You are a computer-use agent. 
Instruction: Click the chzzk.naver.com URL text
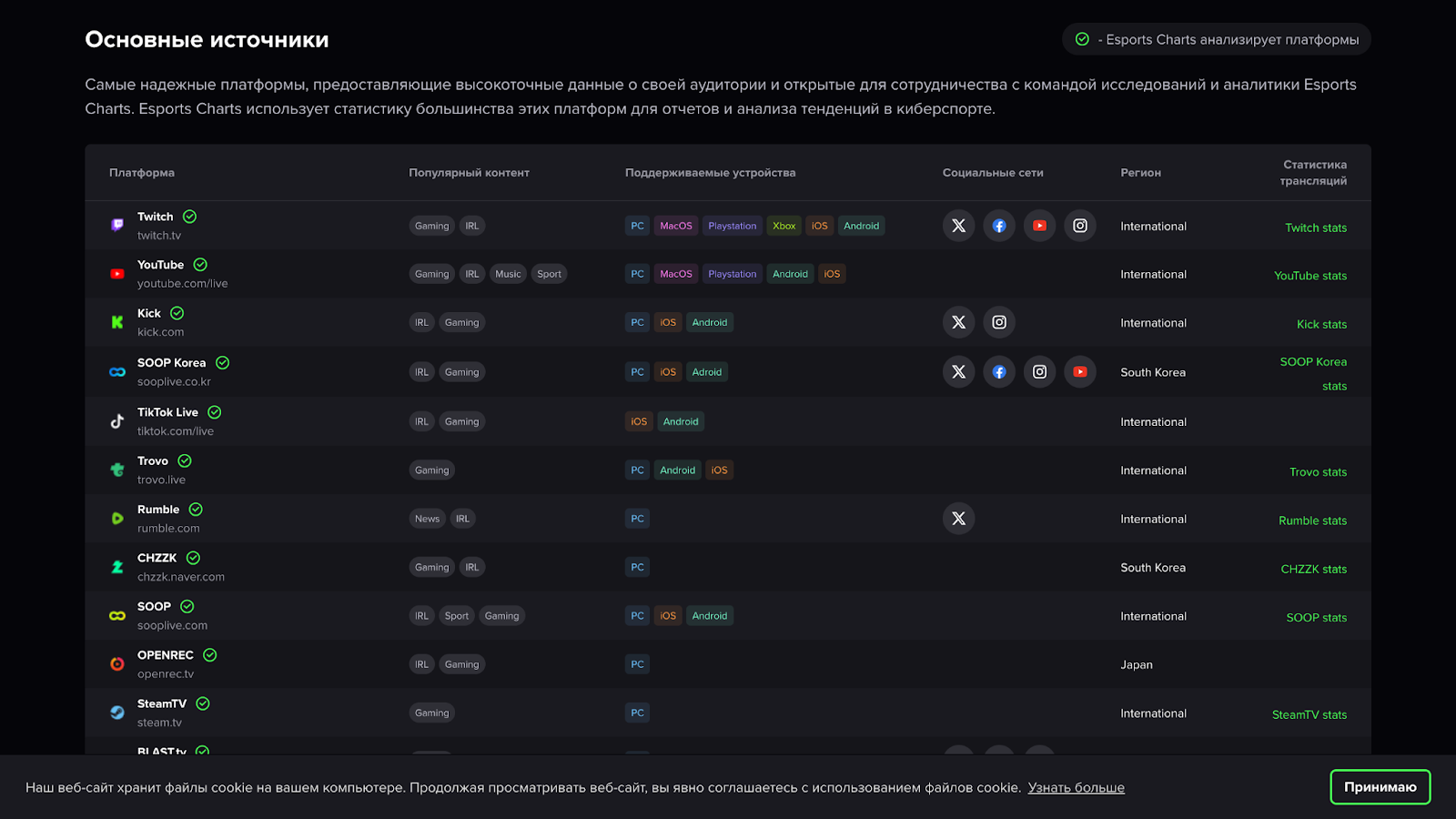[181, 577]
